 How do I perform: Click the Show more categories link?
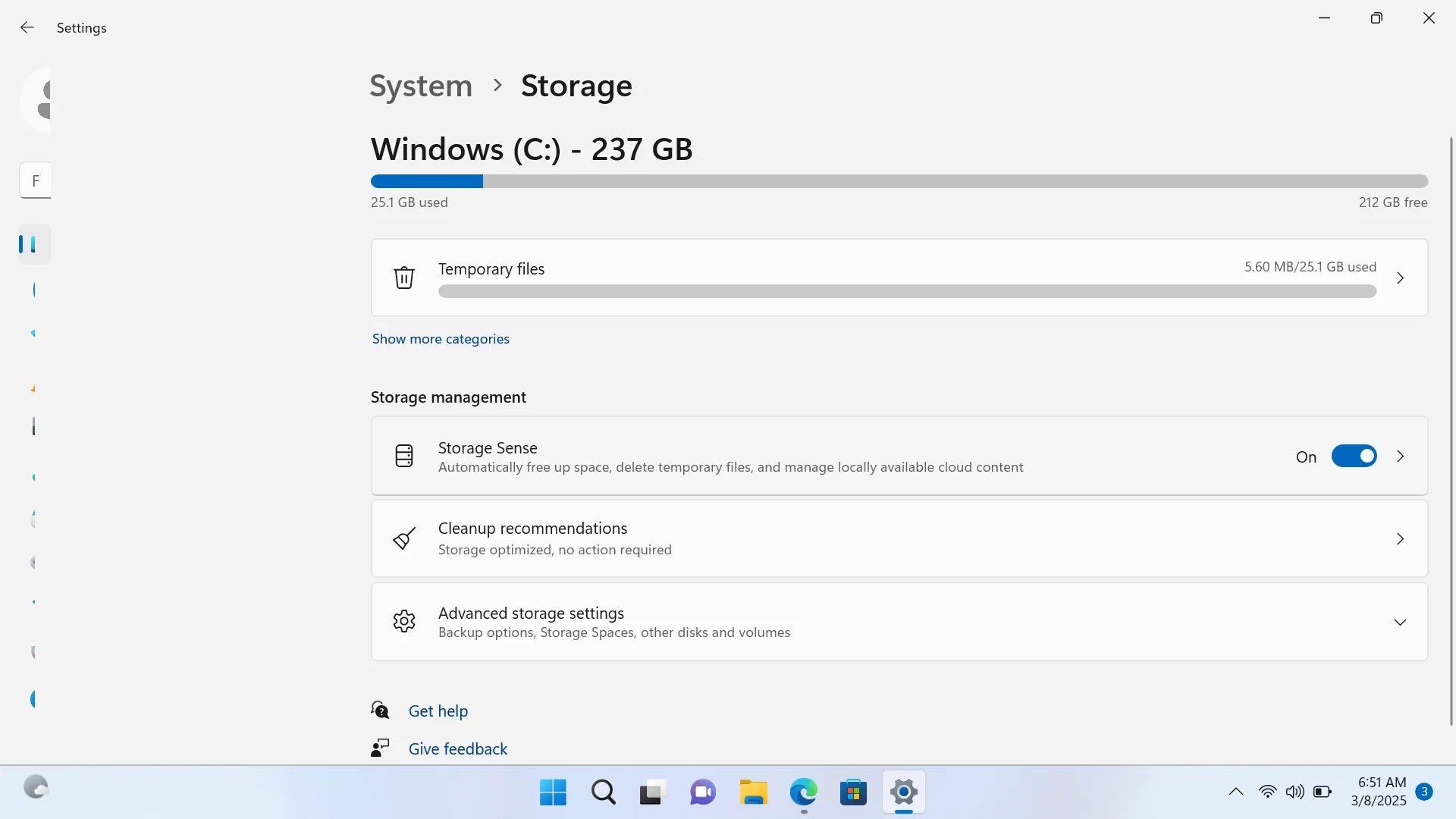[x=440, y=339]
